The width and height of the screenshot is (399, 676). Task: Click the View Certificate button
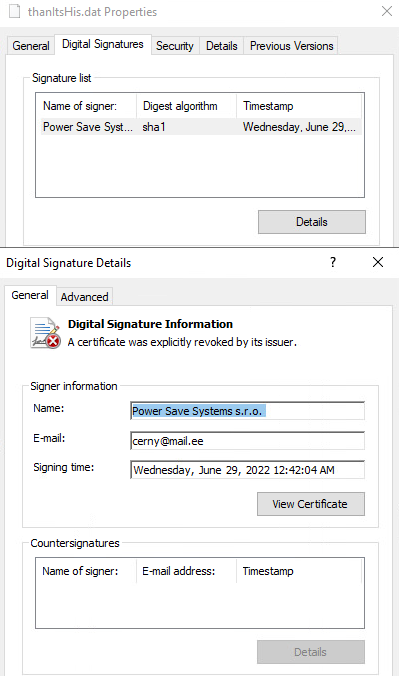click(311, 504)
